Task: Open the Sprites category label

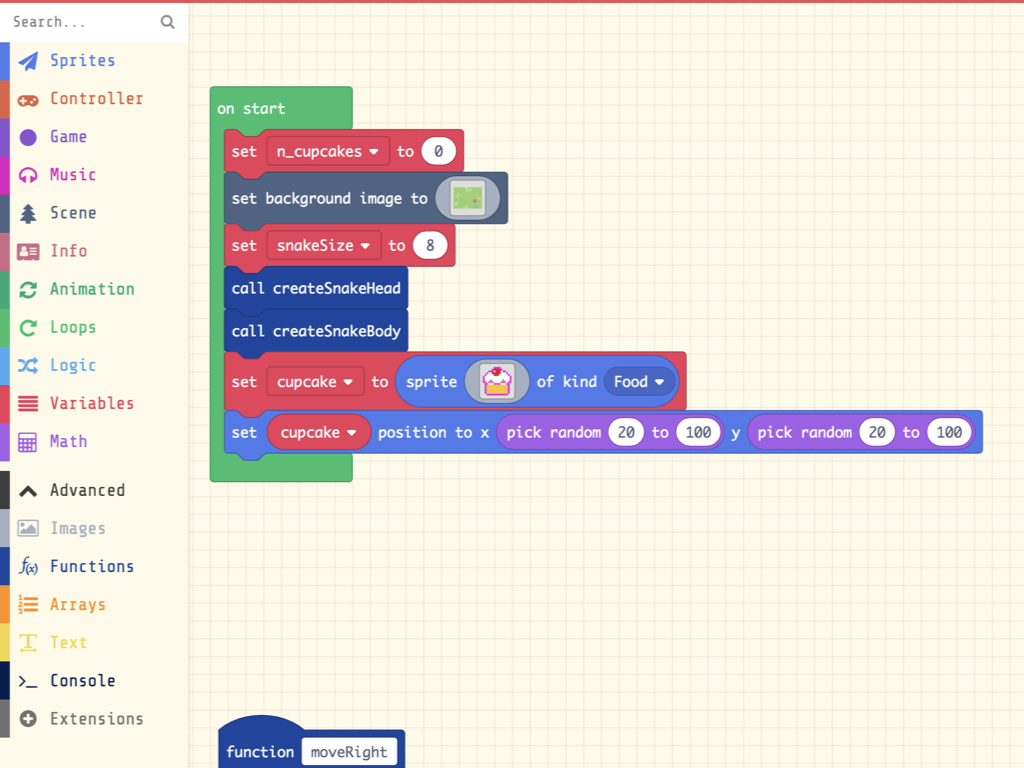Action: tap(83, 61)
